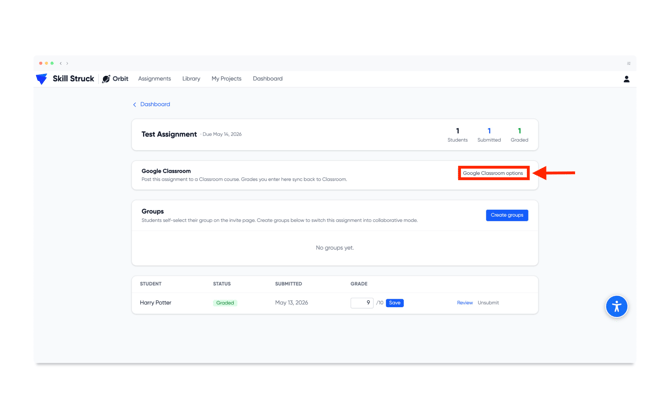
Task: Click the Graded count in header
Action: 519,135
